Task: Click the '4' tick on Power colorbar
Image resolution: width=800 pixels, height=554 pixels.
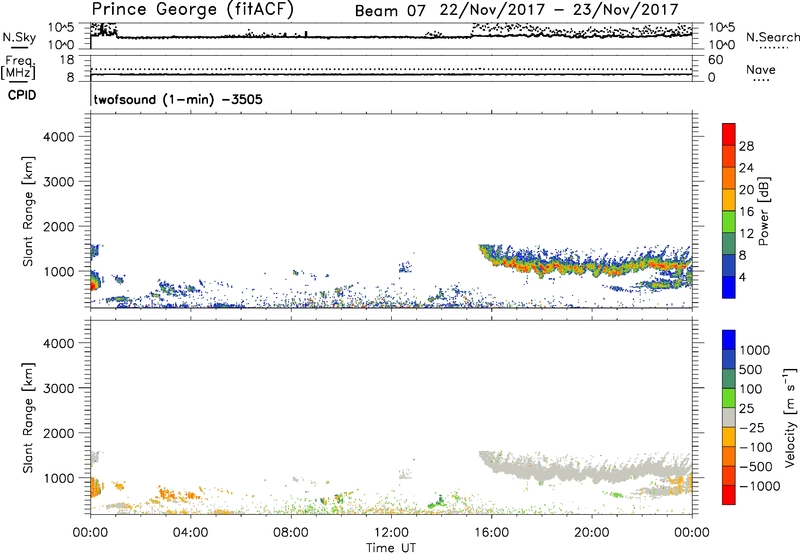Action: tap(743, 278)
